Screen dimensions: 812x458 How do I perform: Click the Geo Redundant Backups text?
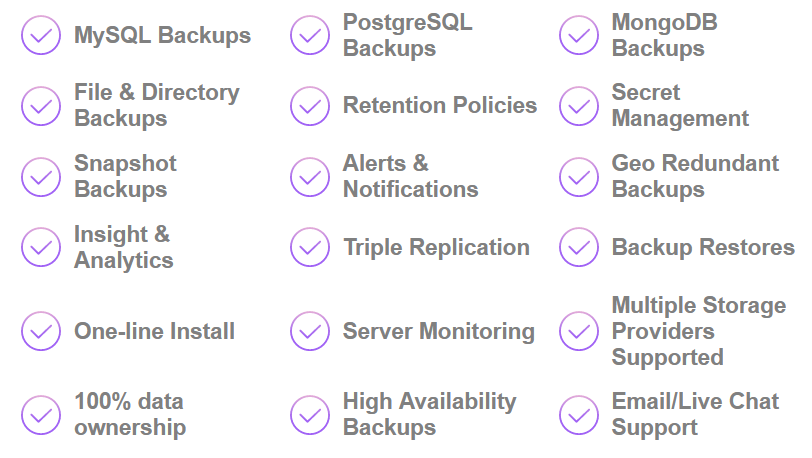tap(694, 176)
